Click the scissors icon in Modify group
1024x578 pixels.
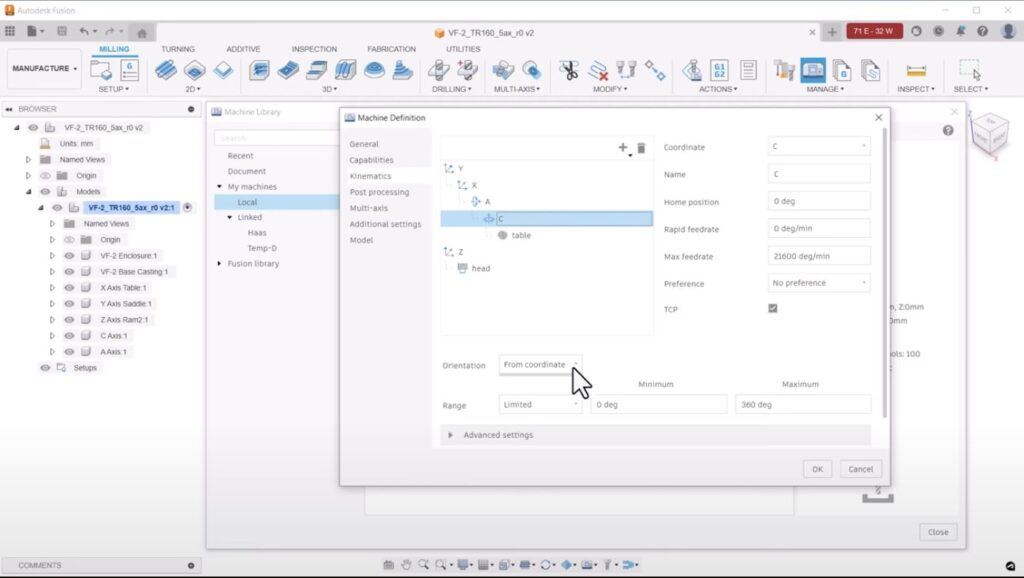(569, 70)
